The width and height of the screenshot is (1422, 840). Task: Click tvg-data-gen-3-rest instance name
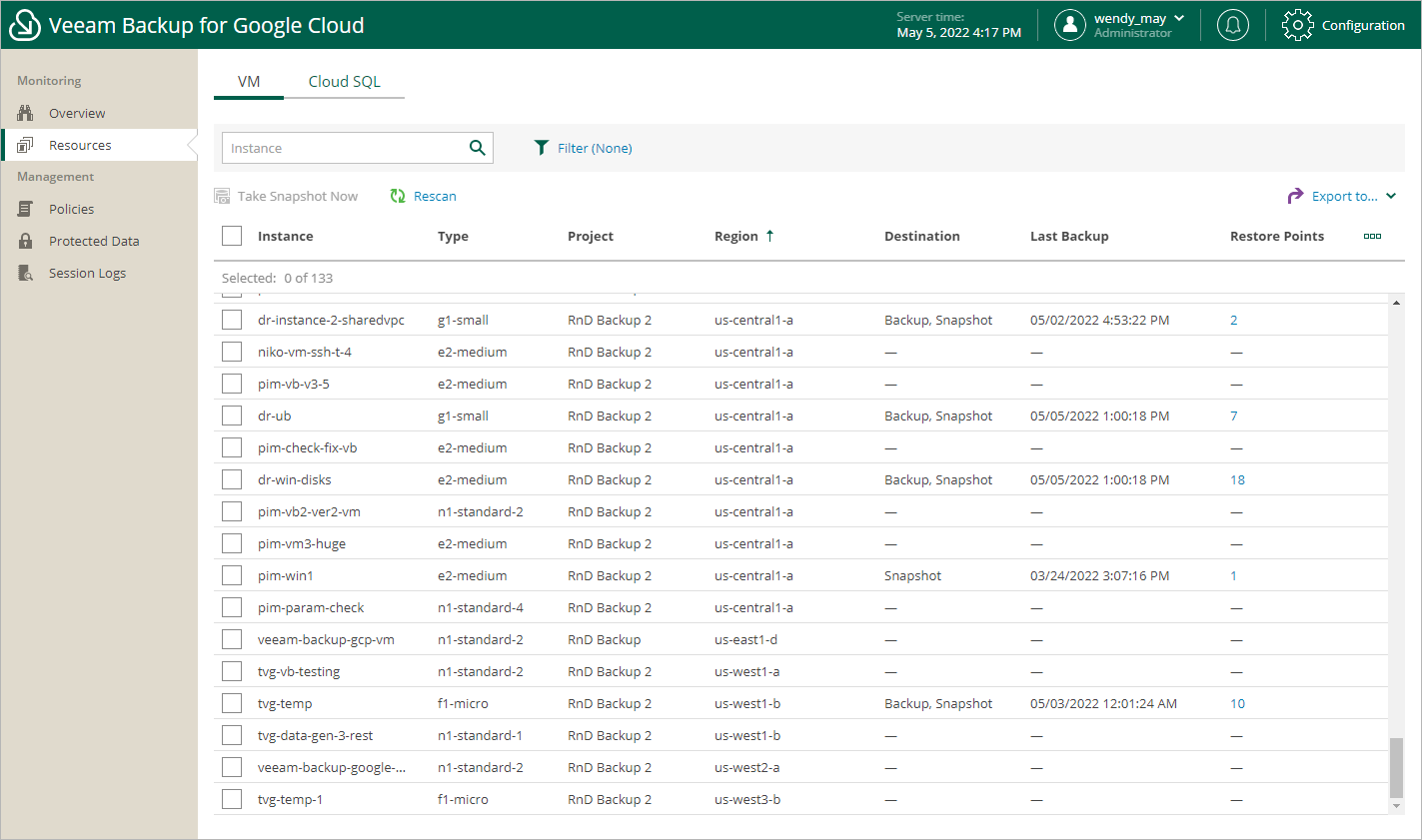coord(315,735)
